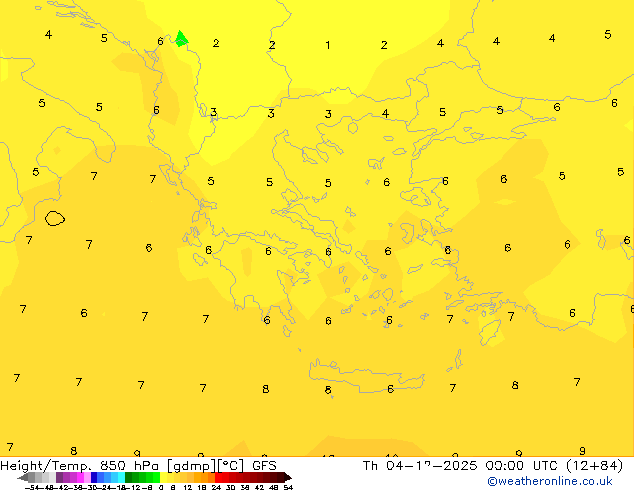The image size is (634, 490).
Task: Pick the bright yellow legend color at 0
Action: (163, 477)
